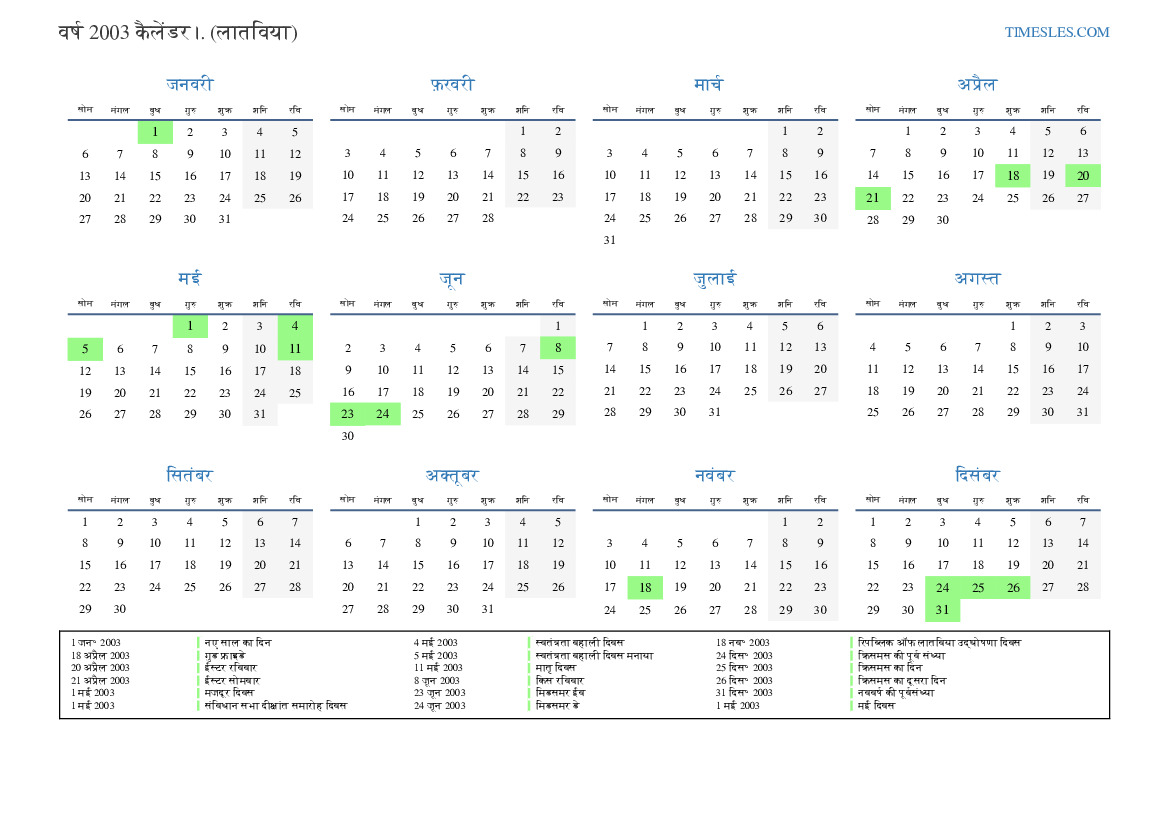Select the '11 मई 2003' legend entry
1169x827 pixels.
(438, 667)
